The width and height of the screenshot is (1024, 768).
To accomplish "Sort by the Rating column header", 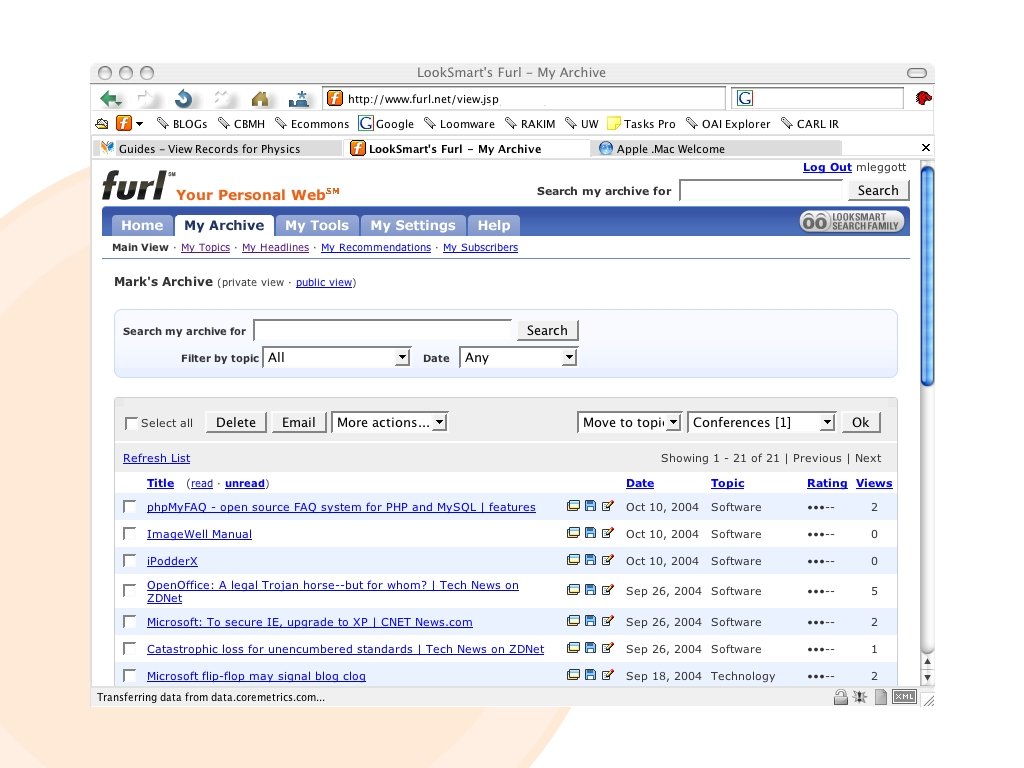I will tap(827, 483).
